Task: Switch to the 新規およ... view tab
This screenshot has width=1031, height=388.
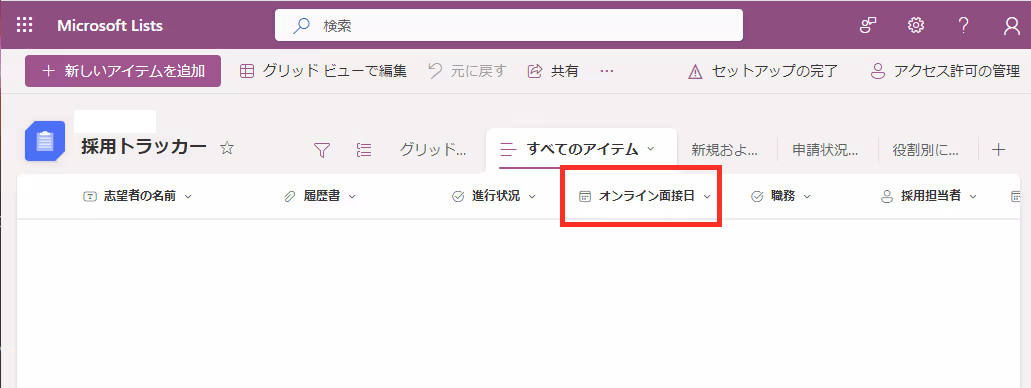Action: [724, 150]
